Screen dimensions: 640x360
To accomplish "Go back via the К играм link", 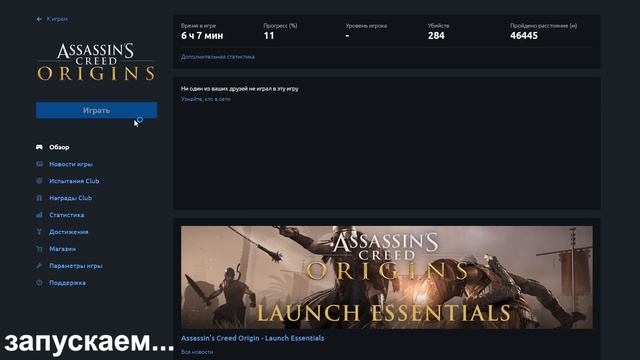I will [57, 19].
